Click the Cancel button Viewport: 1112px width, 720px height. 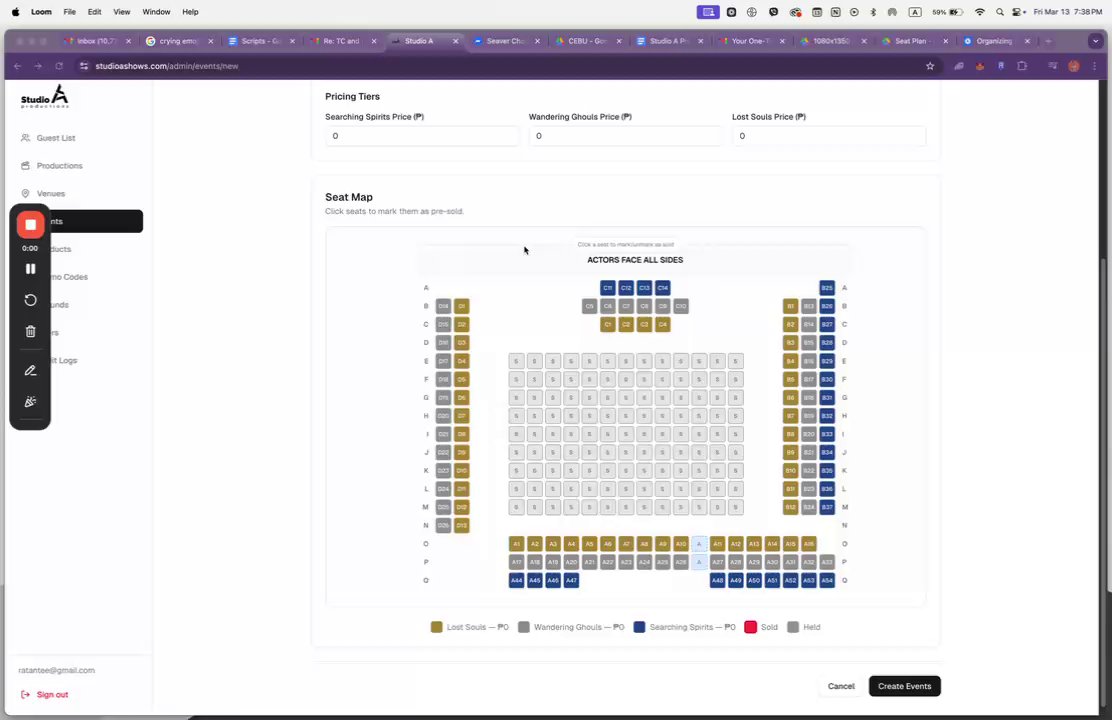[841, 686]
